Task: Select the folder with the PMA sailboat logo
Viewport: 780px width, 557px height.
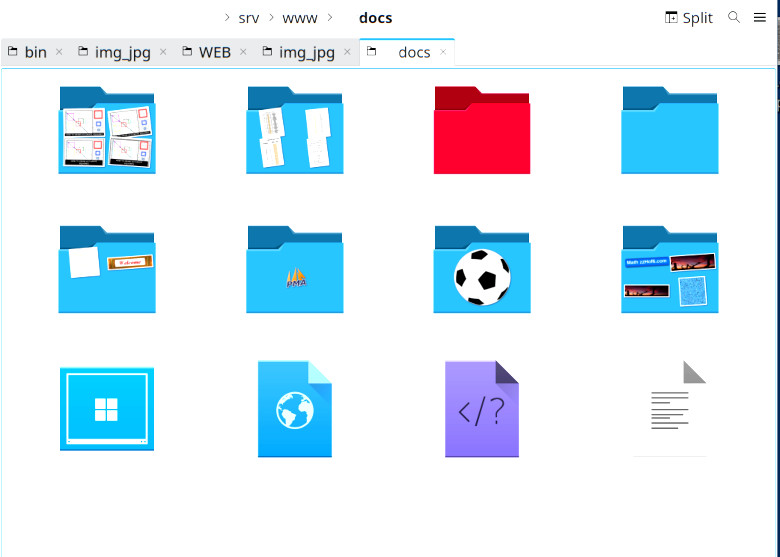Action: pos(295,269)
